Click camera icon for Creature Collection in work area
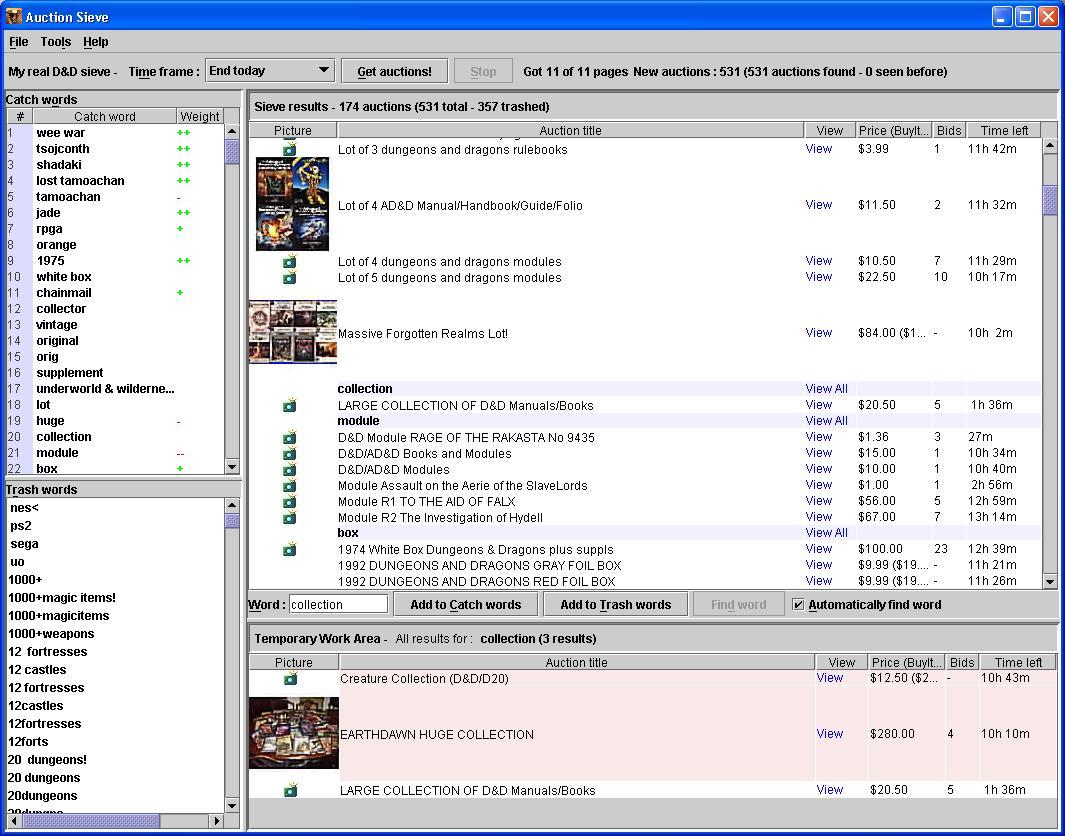This screenshot has width=1065, height=836. click(x=291, y=678)
